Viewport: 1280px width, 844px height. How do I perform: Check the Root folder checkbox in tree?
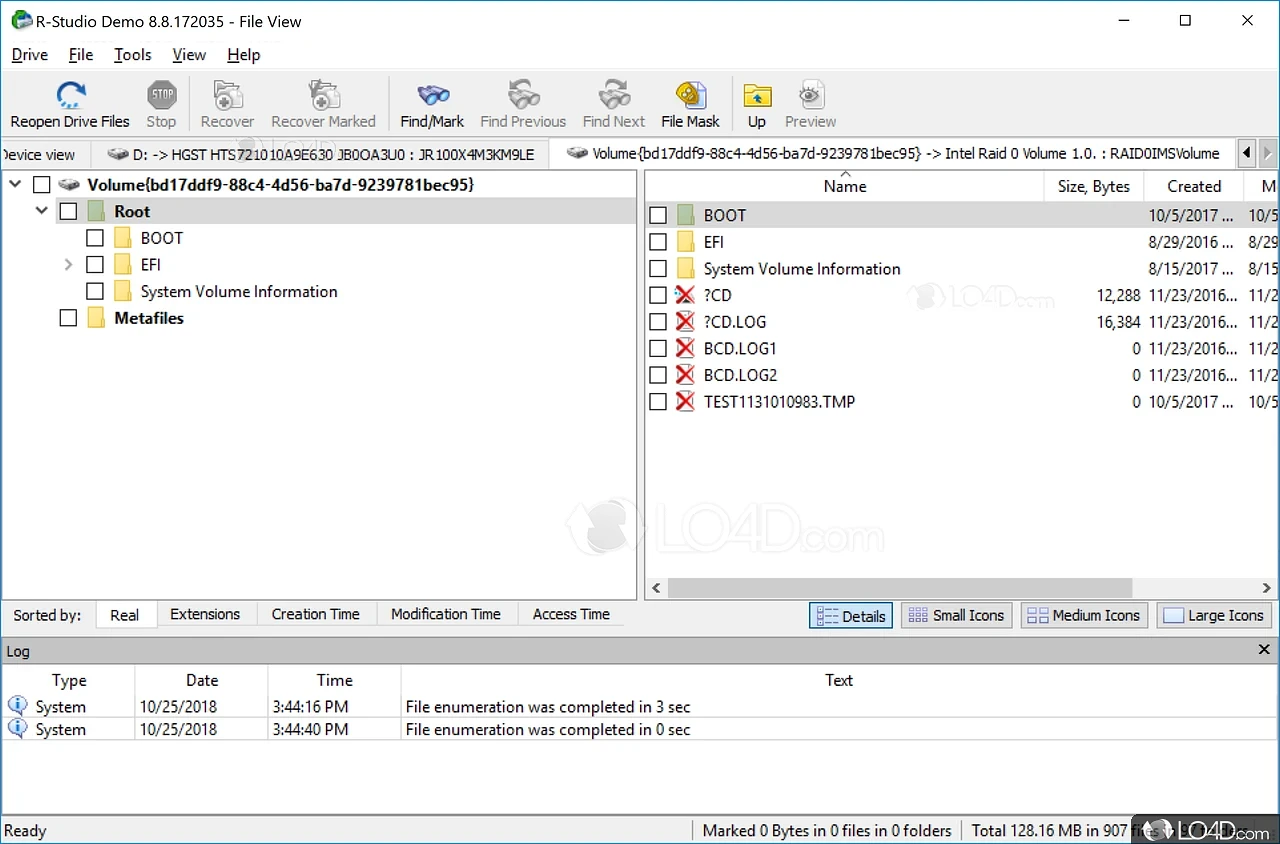click(x=68, y=211)
